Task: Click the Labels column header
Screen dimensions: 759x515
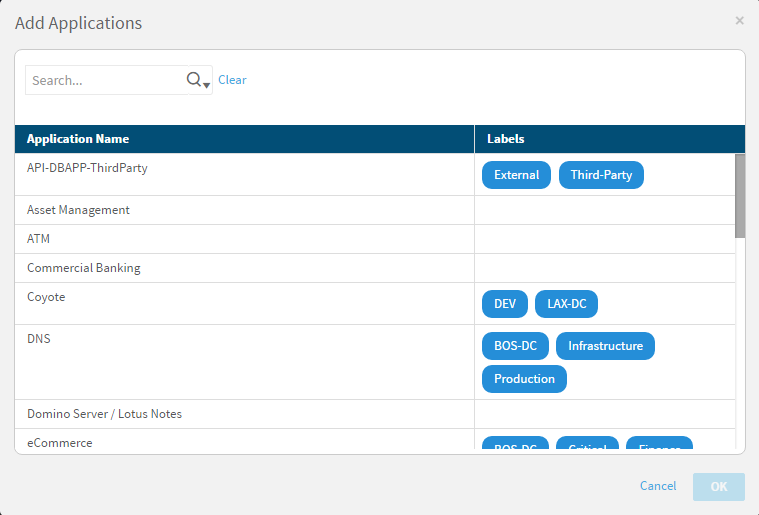Action: point(506,139)
